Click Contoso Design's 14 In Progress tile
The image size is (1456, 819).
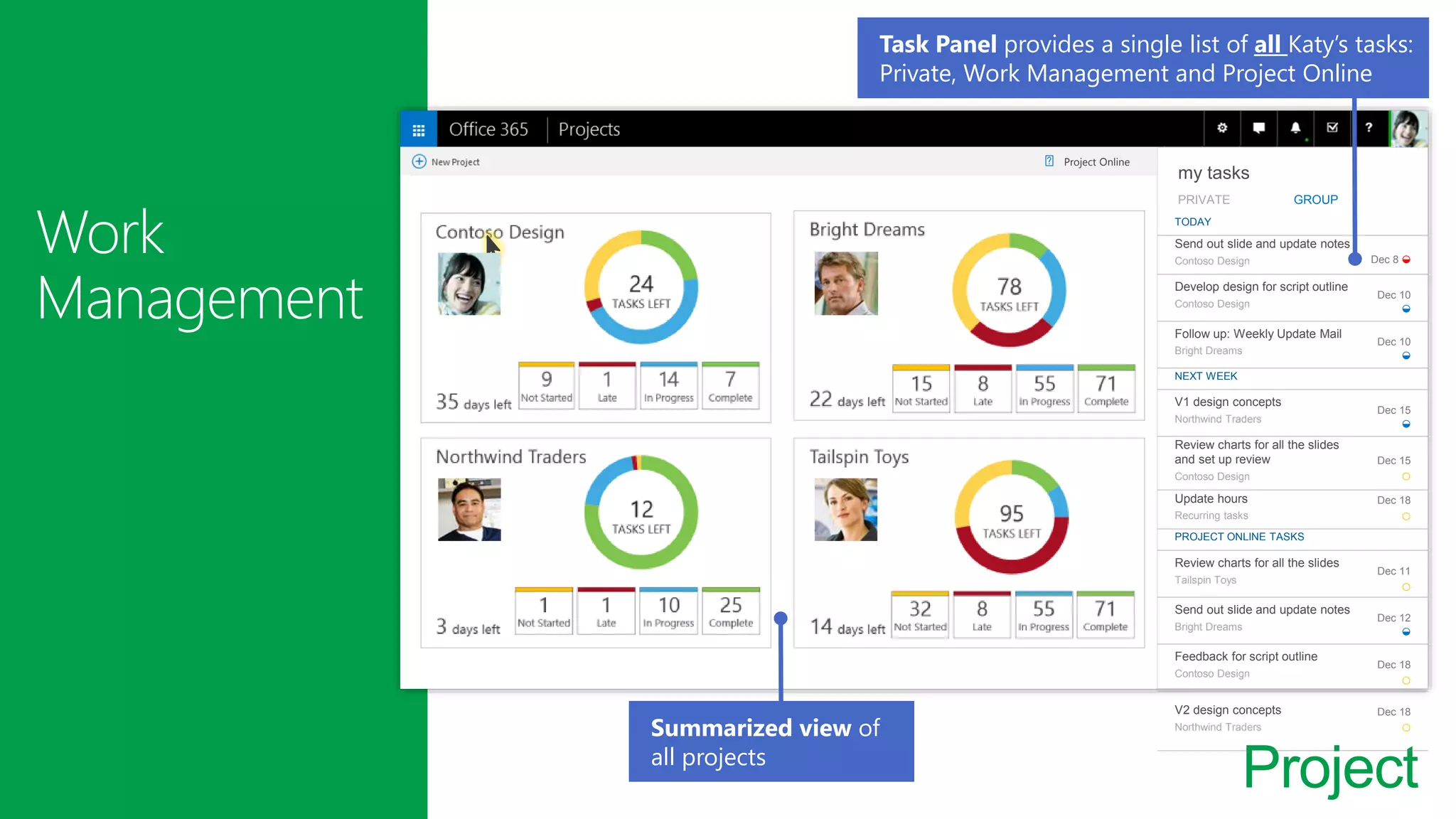668,386
